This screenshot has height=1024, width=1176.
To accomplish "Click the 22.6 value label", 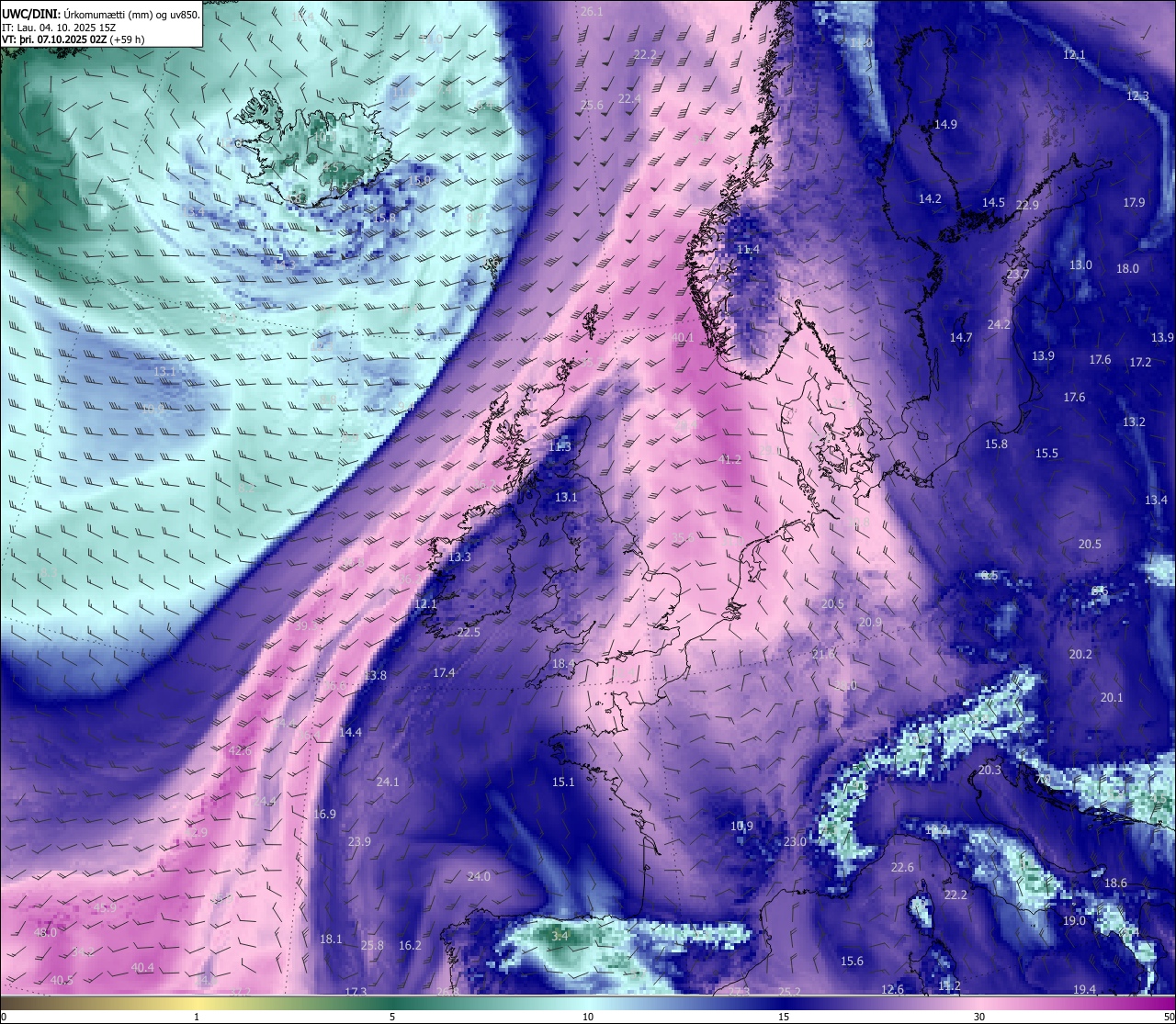I will coord(902,868).
